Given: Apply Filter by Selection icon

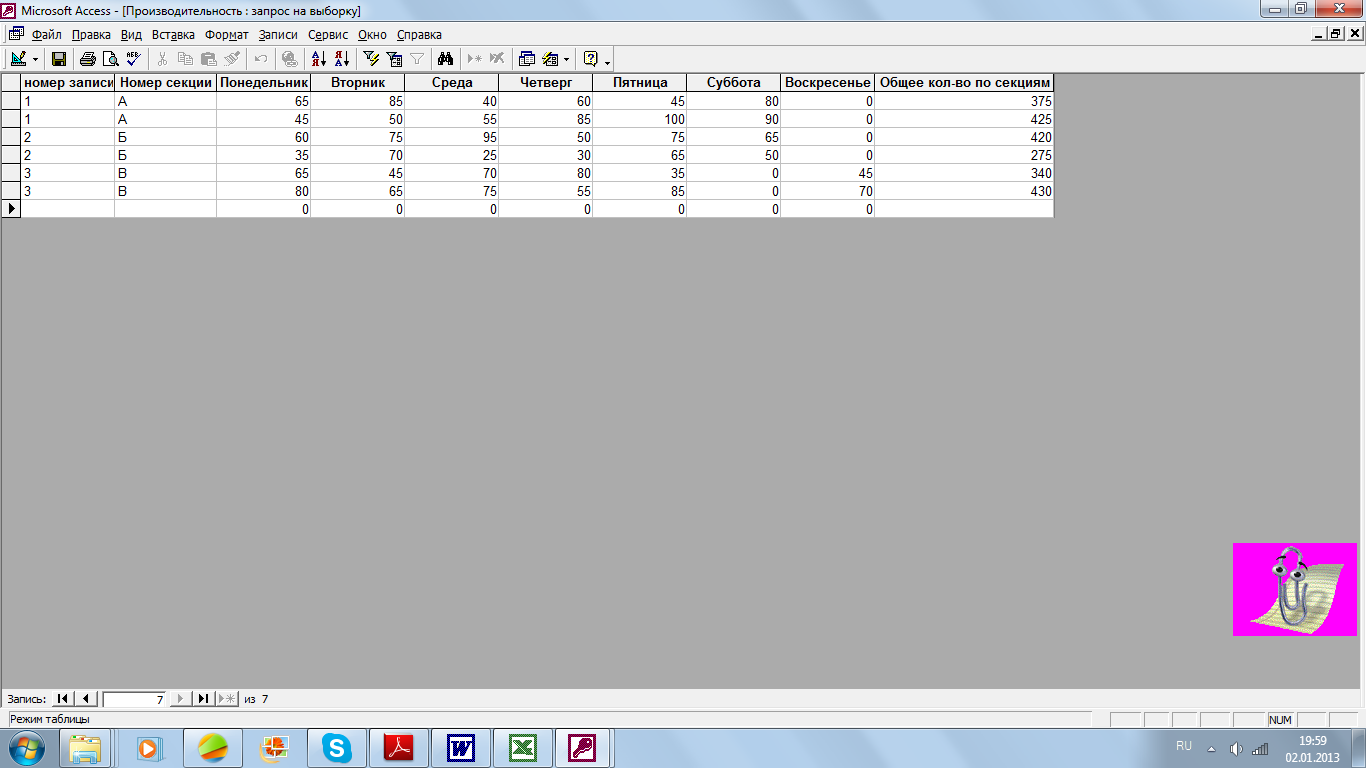Looking at the screenshot, I should 372,59.
